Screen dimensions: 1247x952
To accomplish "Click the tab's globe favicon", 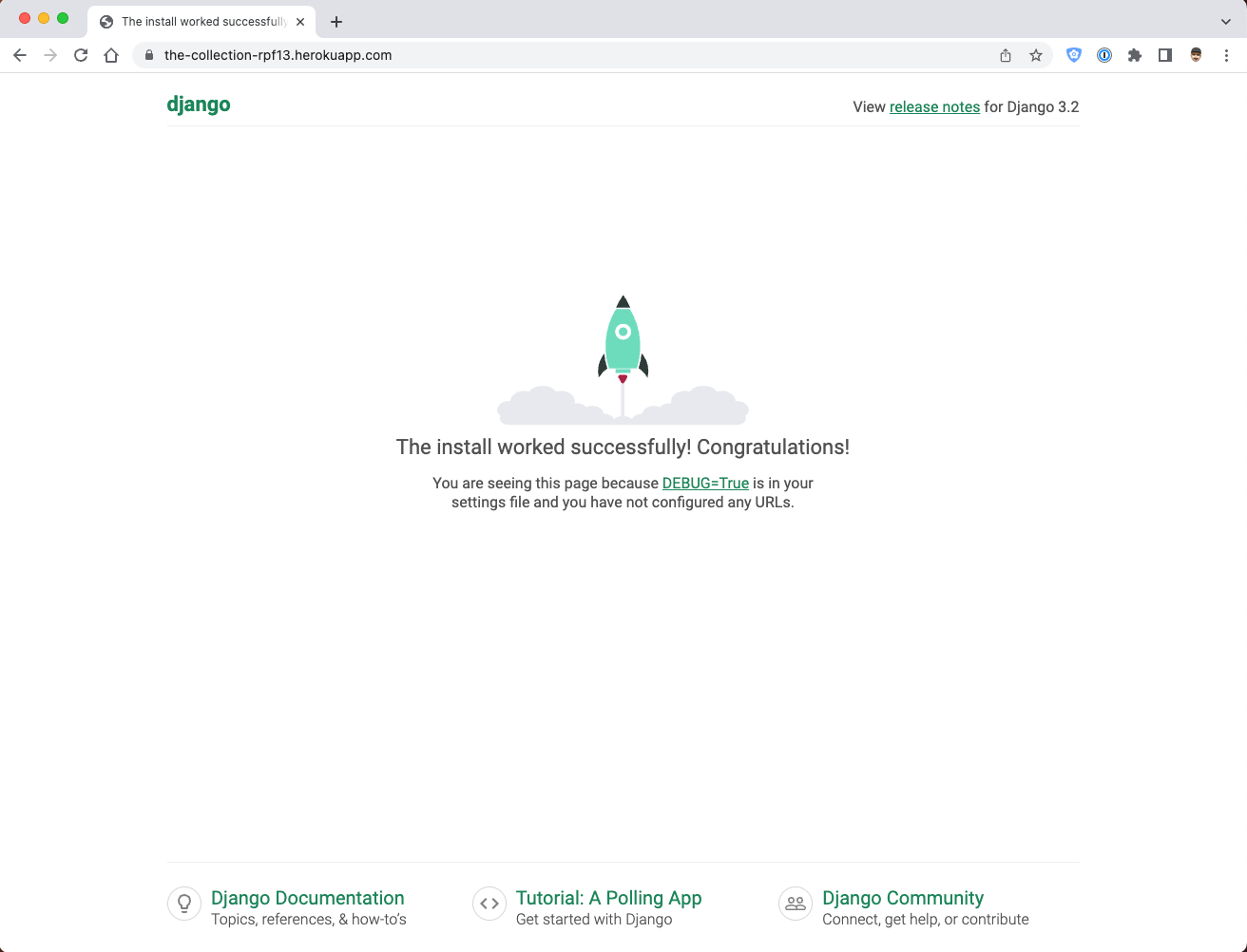I will pos(106,22).
